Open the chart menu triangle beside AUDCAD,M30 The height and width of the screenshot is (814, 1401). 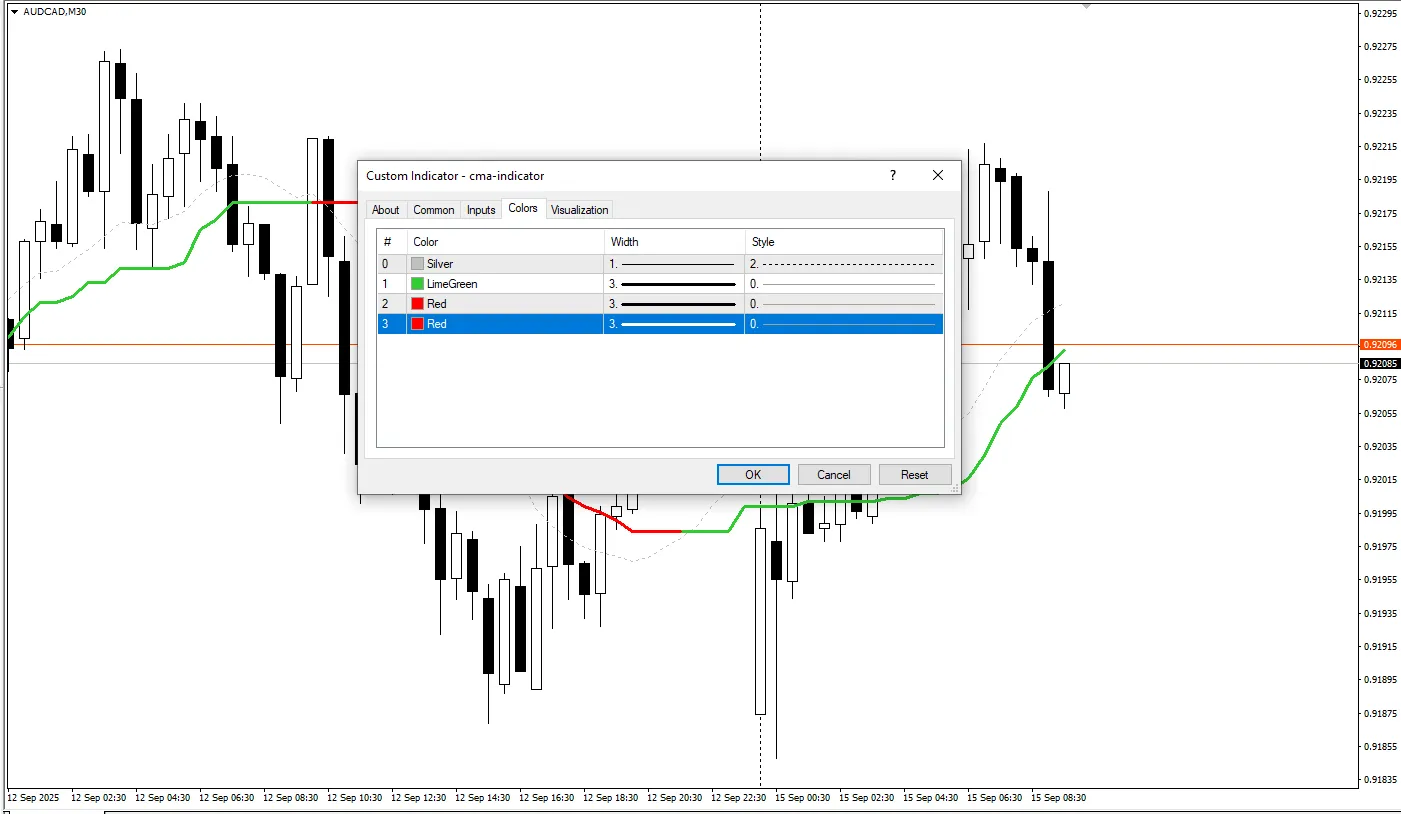[x=14, y=12]
